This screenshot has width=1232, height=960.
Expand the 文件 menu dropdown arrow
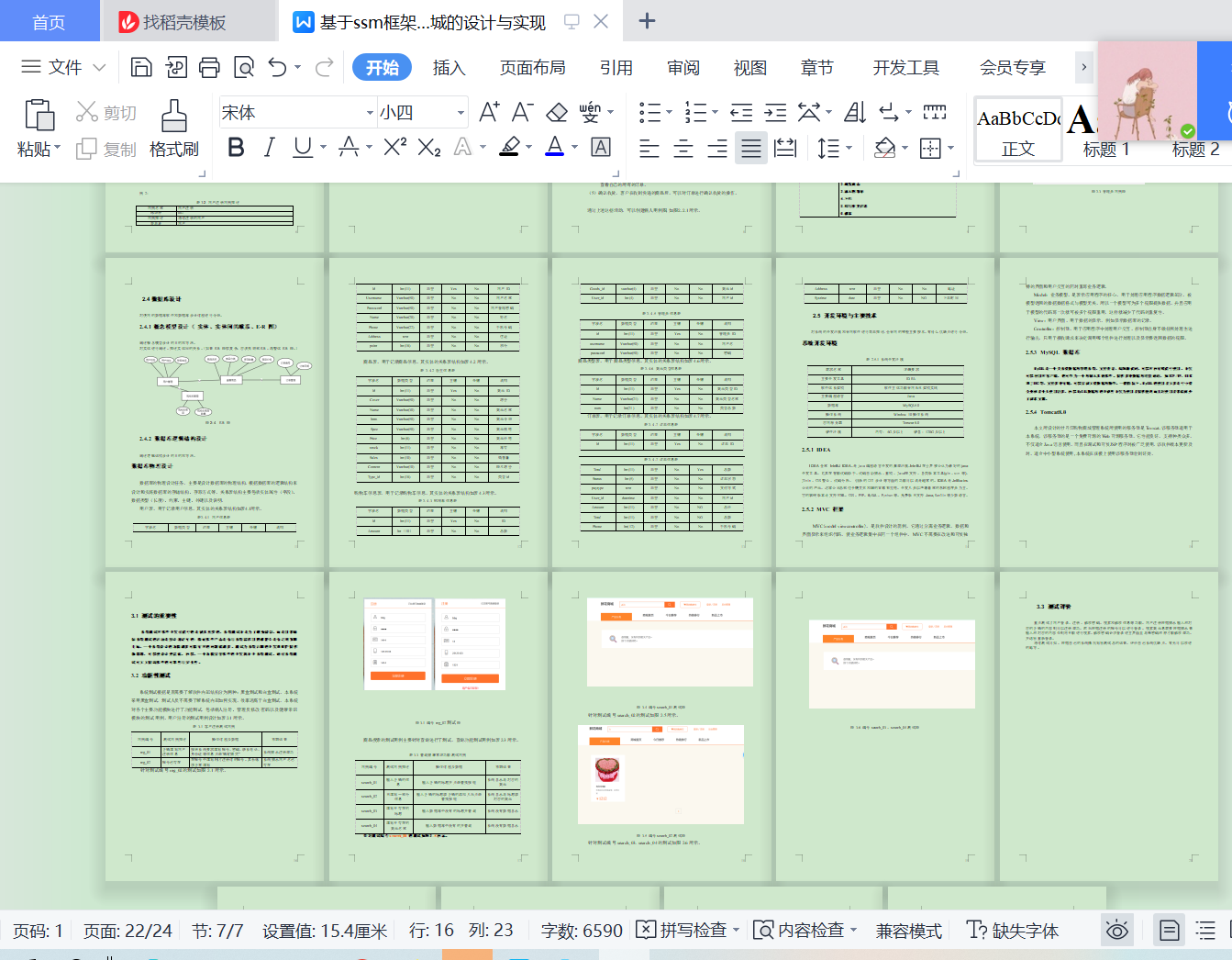pyautogui.click(x=100, y=67)
